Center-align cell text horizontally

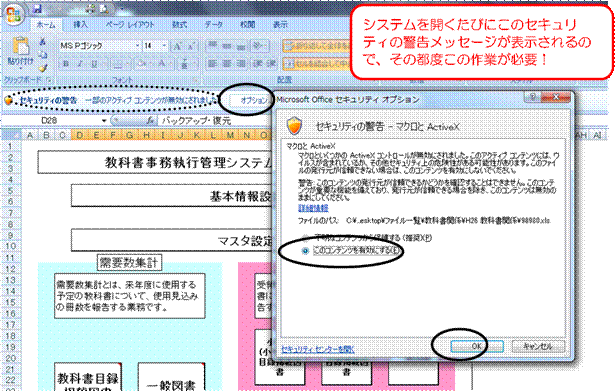226,63
